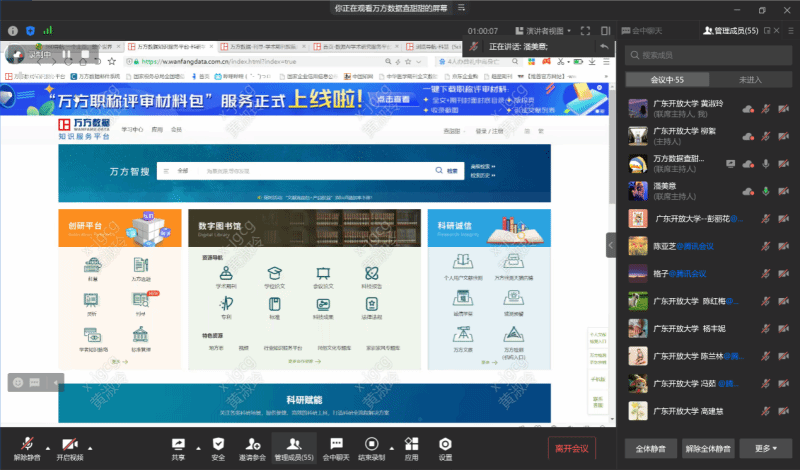The image size is (800, 470).
Task: Open video options arrow beside camera button
Action: 90,448
